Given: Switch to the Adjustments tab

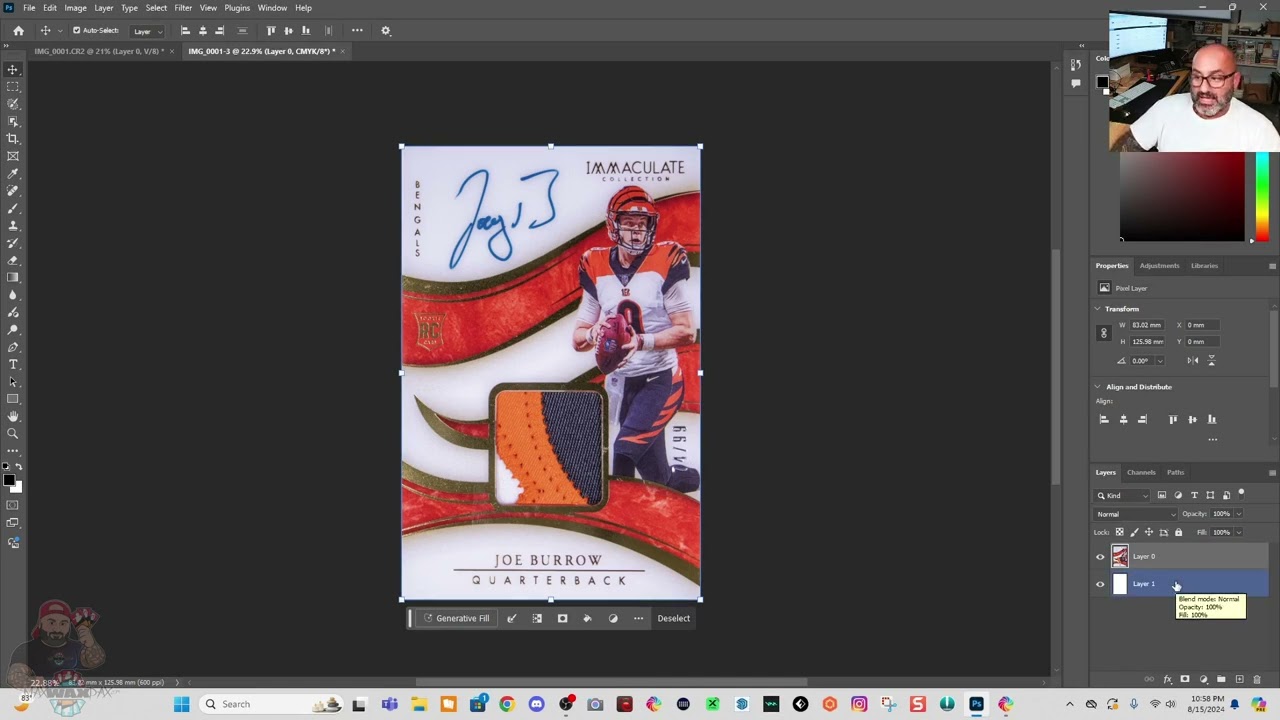Looking at the screenshot, I should point(1159,266).
